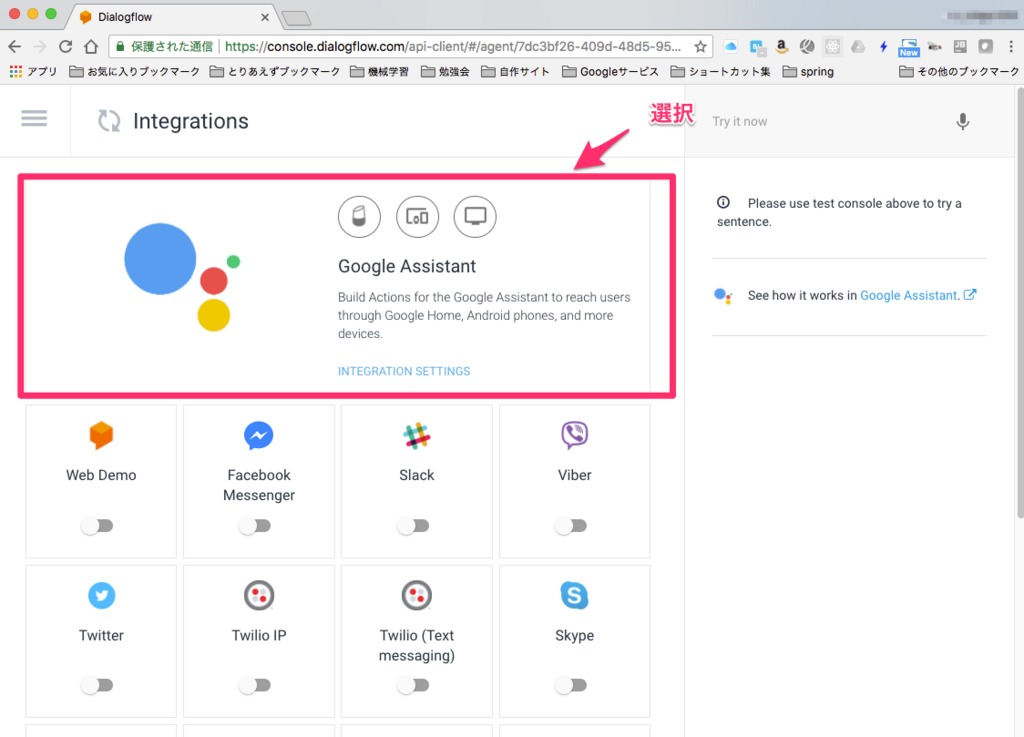Screen dimensions: 1024x737
Task: Go to browser home page icon
Action: [x=91, y=46]
